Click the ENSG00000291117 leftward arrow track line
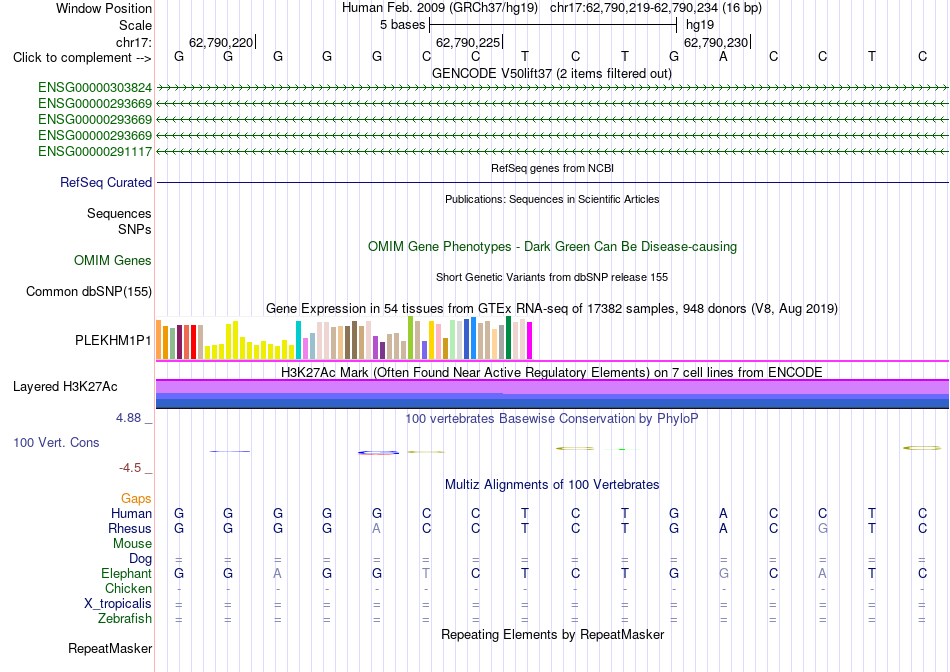This screenshot has width=950, height=672. [552, 151]
